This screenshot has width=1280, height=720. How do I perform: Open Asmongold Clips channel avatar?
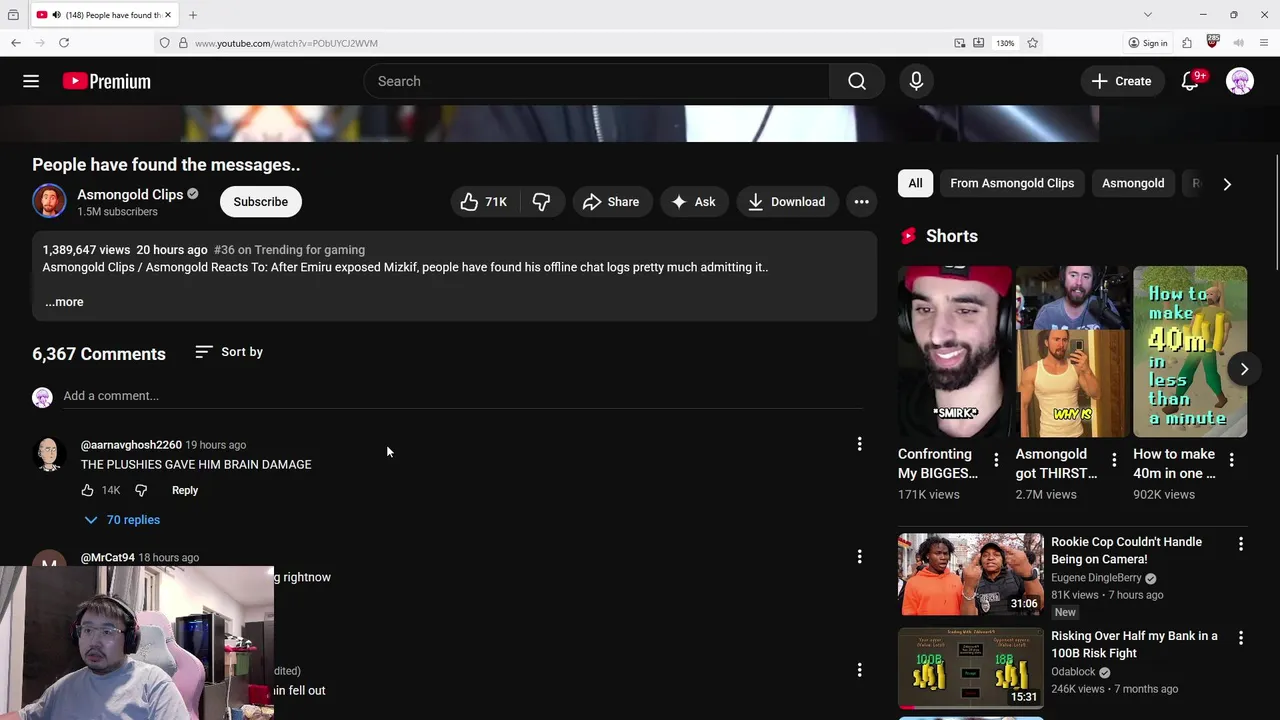tap(49, 201)
